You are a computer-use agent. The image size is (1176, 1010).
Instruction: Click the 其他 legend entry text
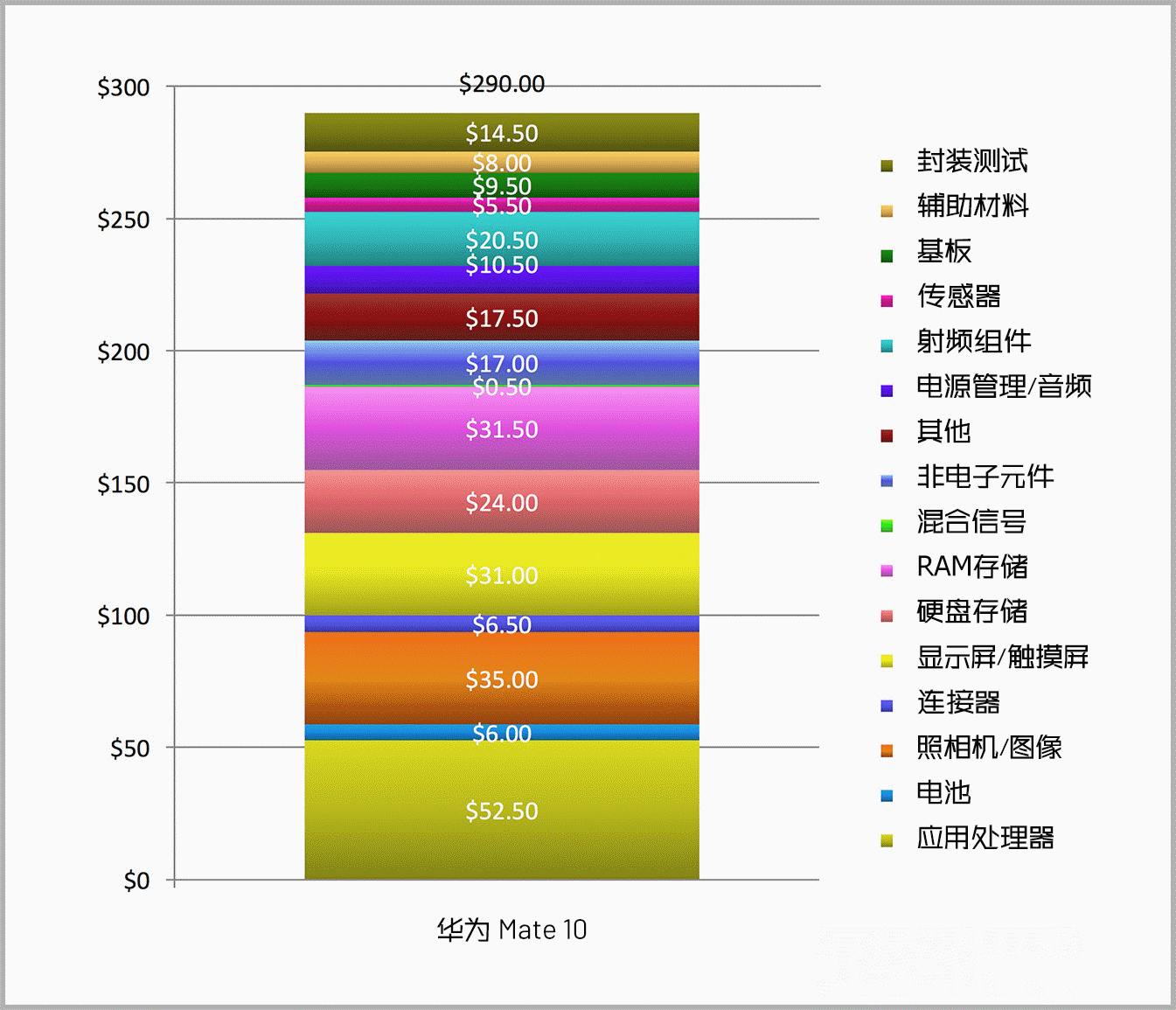pyautogui.click(x=943, y=431)
